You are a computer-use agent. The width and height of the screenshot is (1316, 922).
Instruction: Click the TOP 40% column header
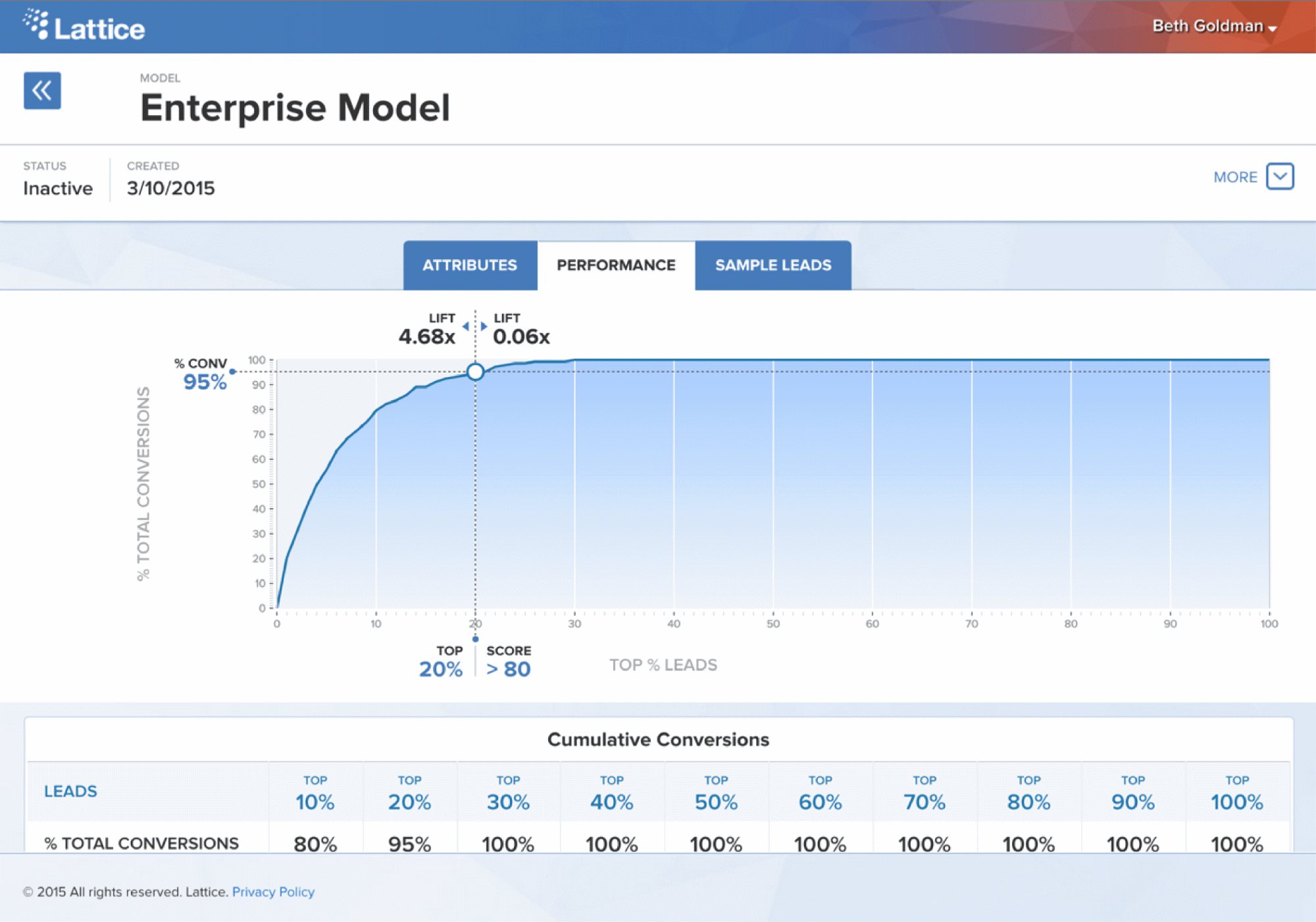[611, 793]
